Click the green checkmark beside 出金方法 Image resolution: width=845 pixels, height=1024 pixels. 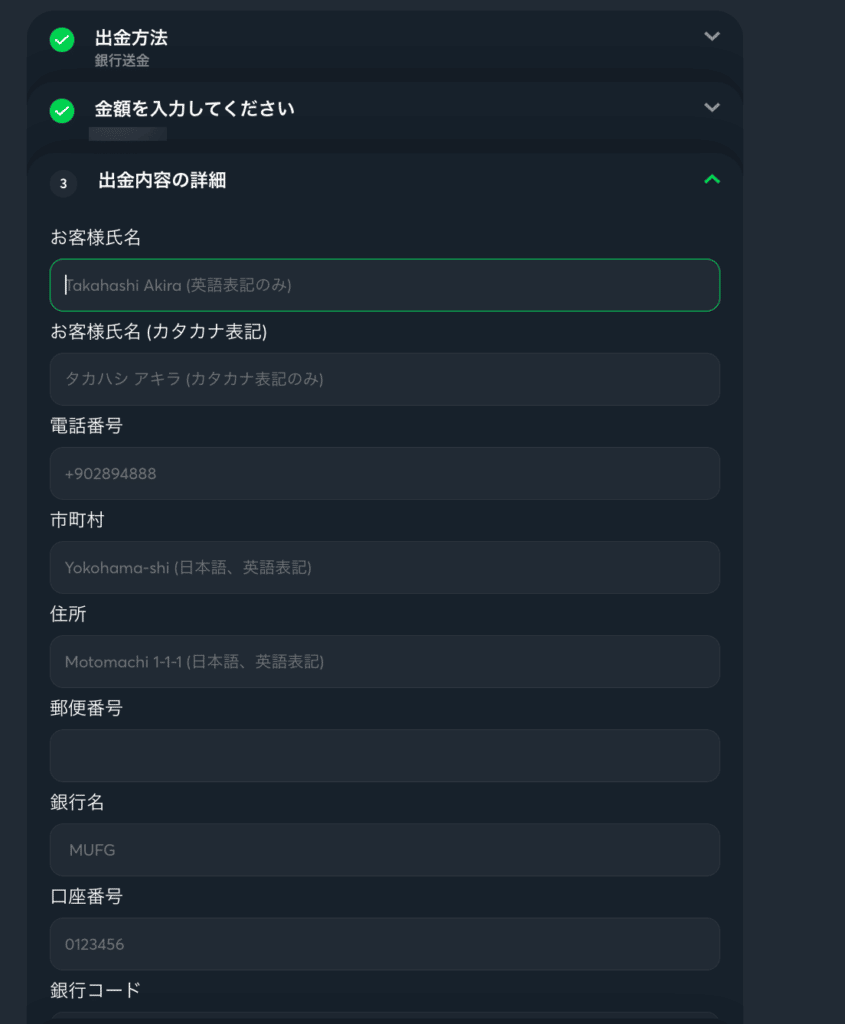(x=62, y=40)
